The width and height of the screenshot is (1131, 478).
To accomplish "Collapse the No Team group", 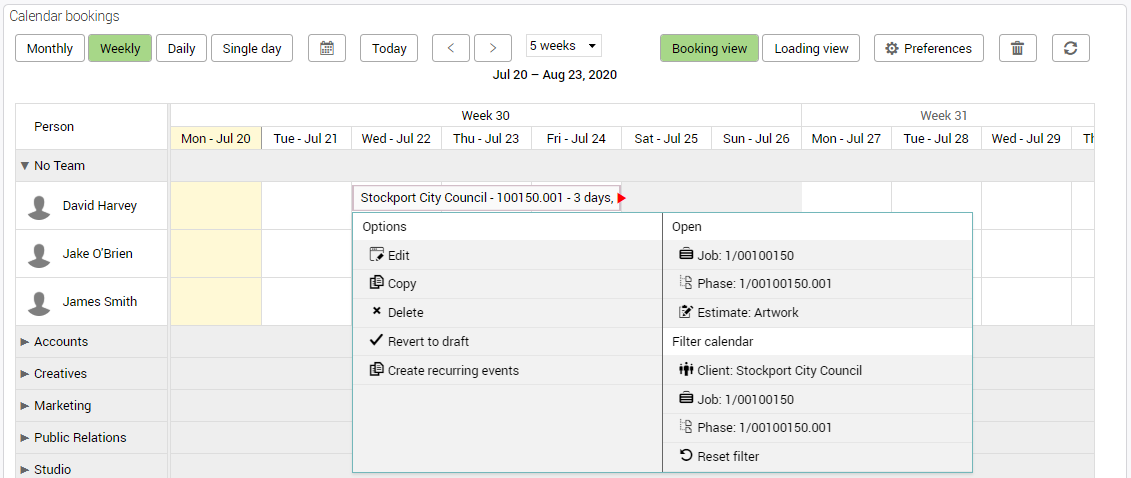I will (25, 166).
